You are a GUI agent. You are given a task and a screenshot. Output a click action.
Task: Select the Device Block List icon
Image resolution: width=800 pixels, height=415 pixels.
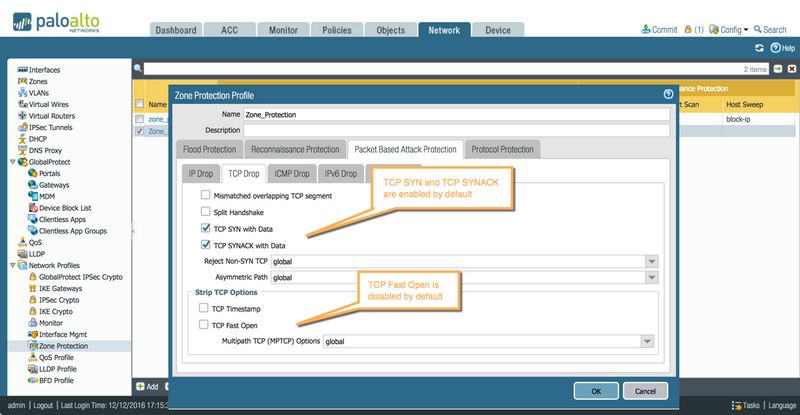pyautogui.click(x=33, y=208)
